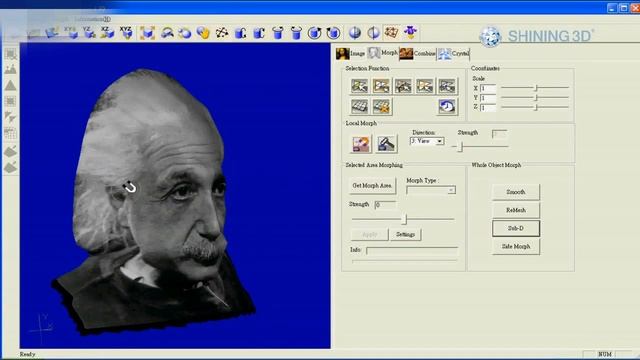Select the Local Morph stamp tool icon
Viewport: 640px width, 360px height.
pyautogui.click(x=386, y=144)
